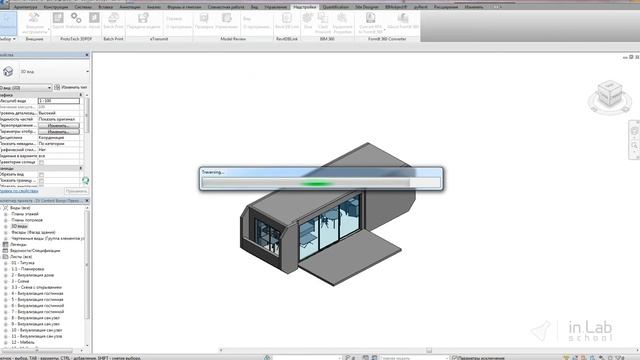Click the 3D view house icon in Properties
The width and height of the screenshot is (640, 360).
(8, 71)
